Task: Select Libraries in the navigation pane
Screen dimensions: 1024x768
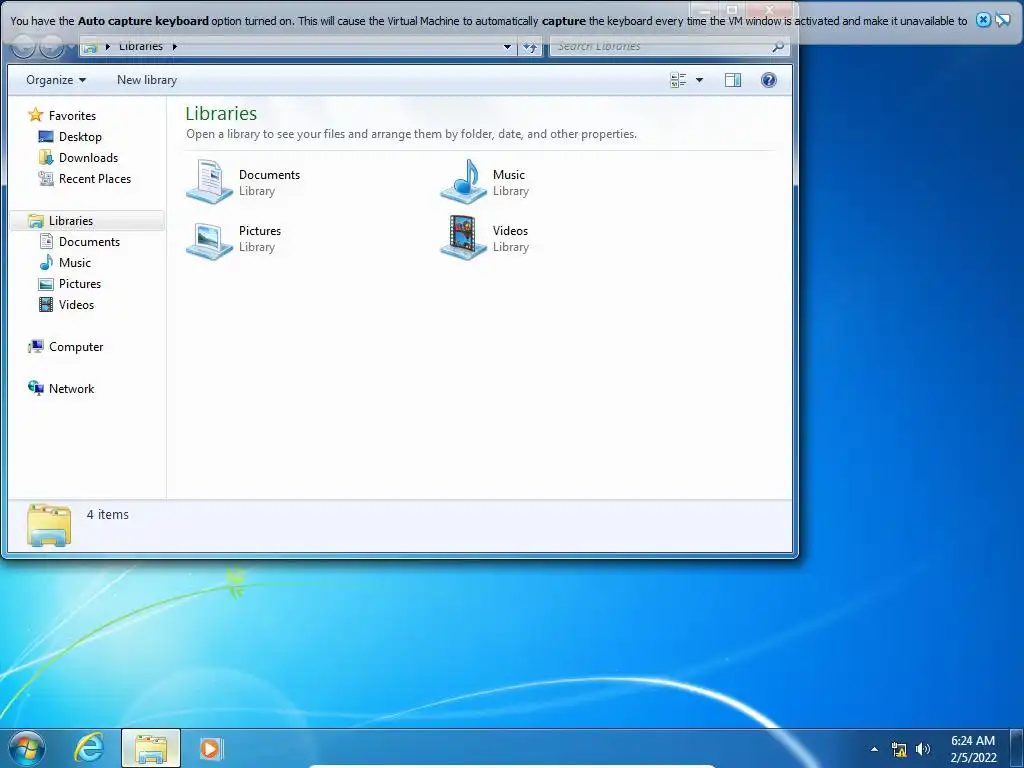Action: pyautogui.click(x=71, y=221)
